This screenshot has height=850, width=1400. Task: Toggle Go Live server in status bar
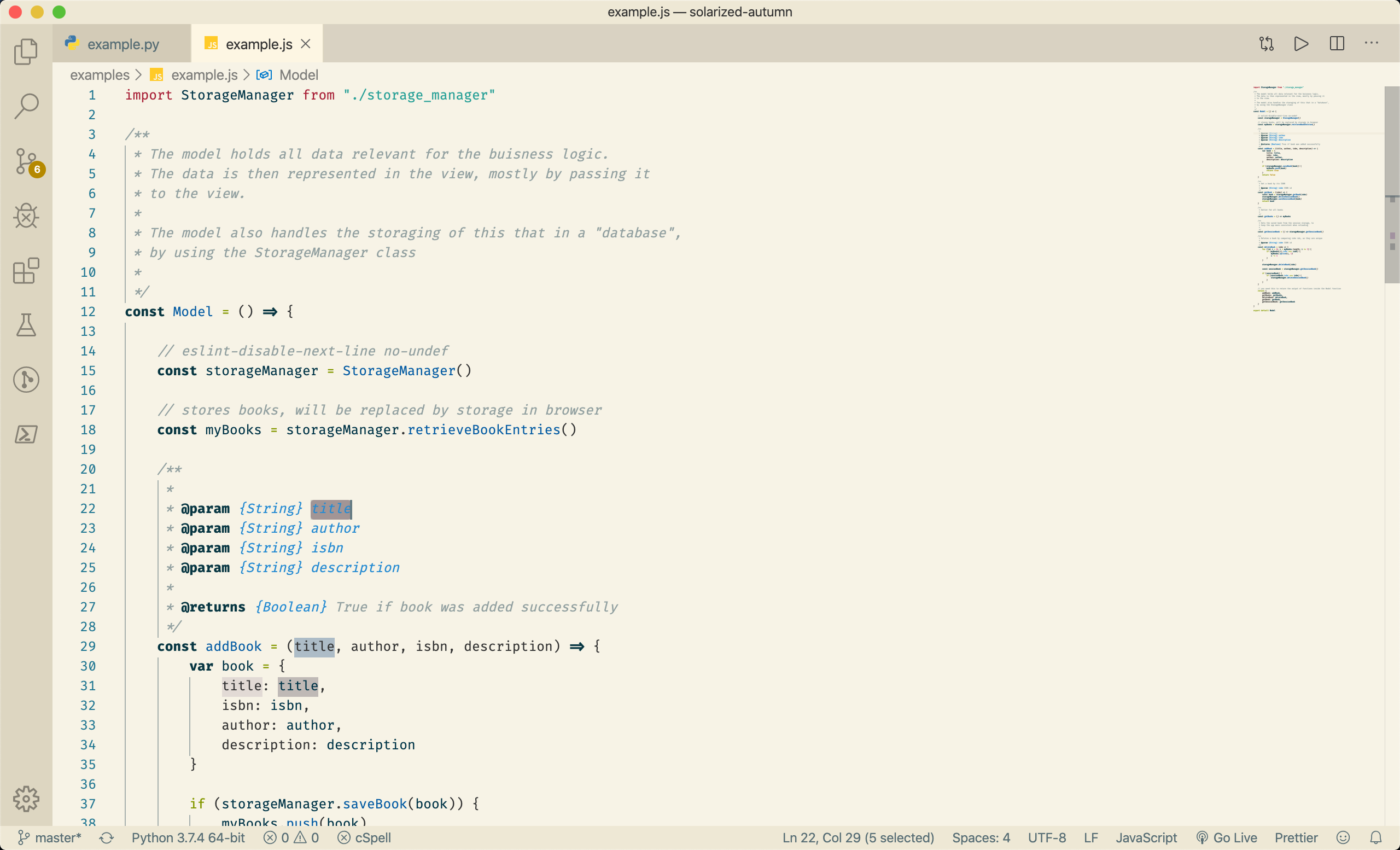1226,837
